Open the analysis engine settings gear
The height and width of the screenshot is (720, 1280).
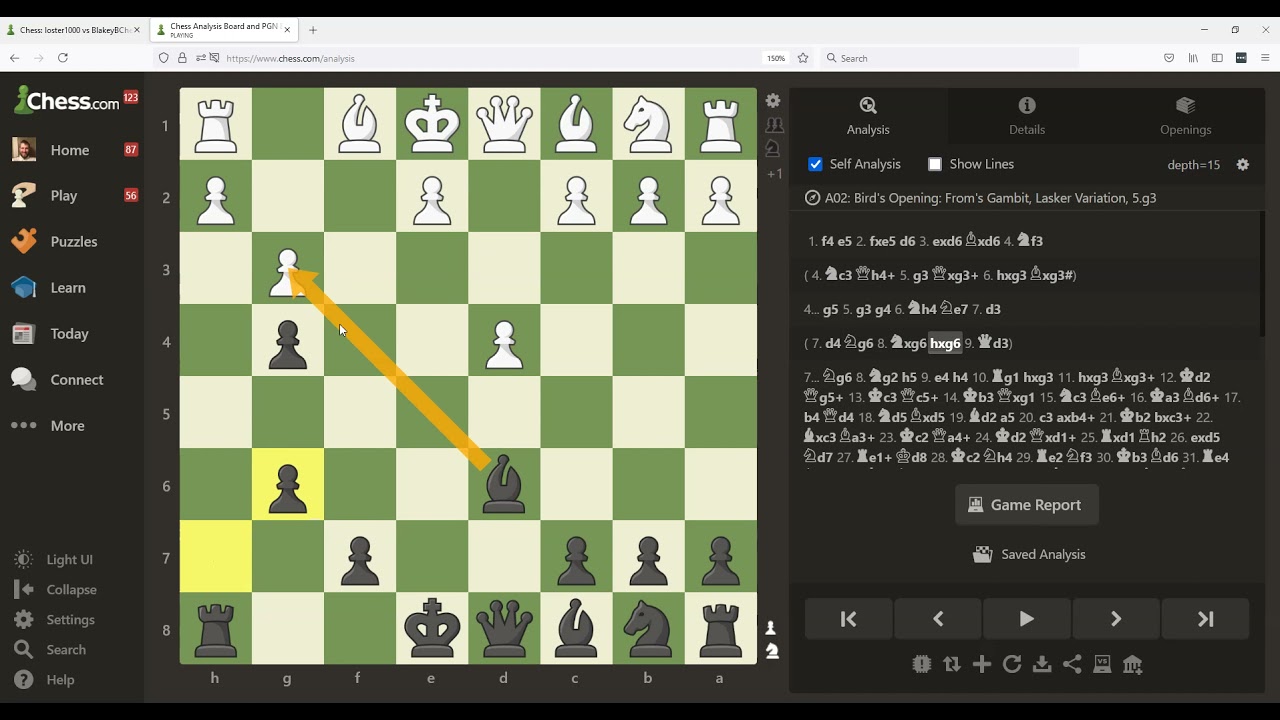click(1242, 165)
